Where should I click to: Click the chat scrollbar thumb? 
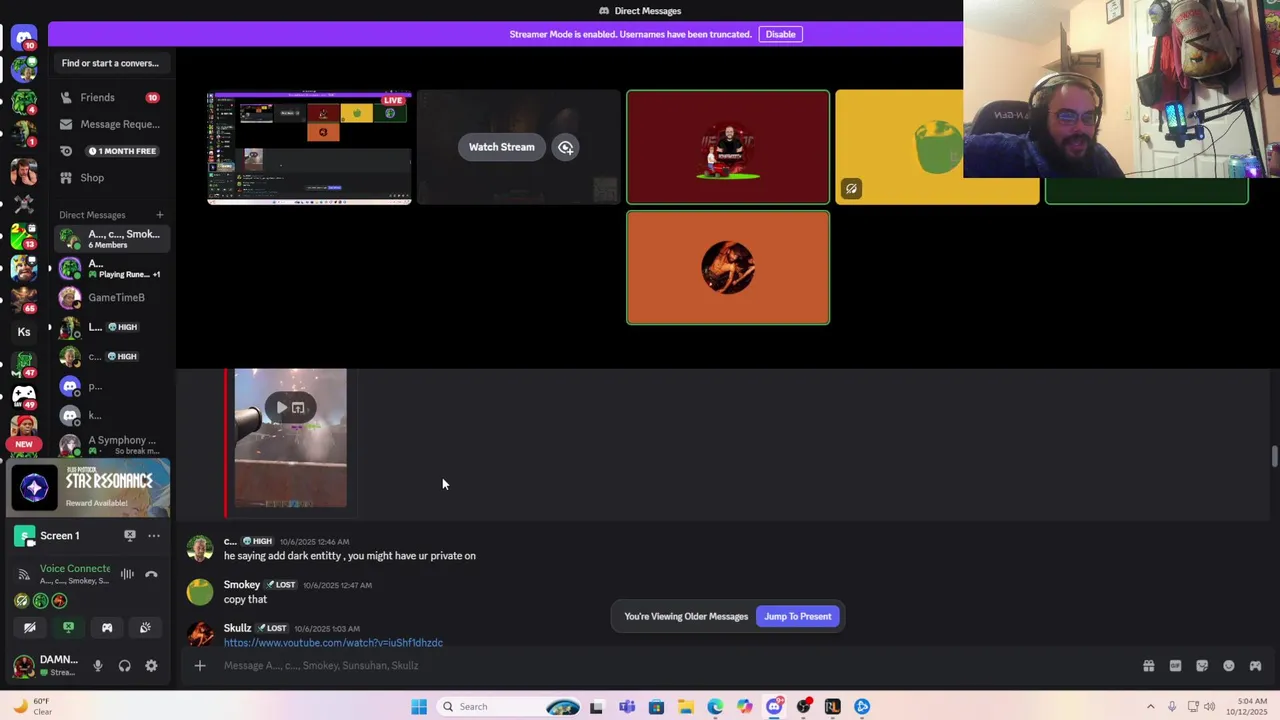[x=1274, y=457]
